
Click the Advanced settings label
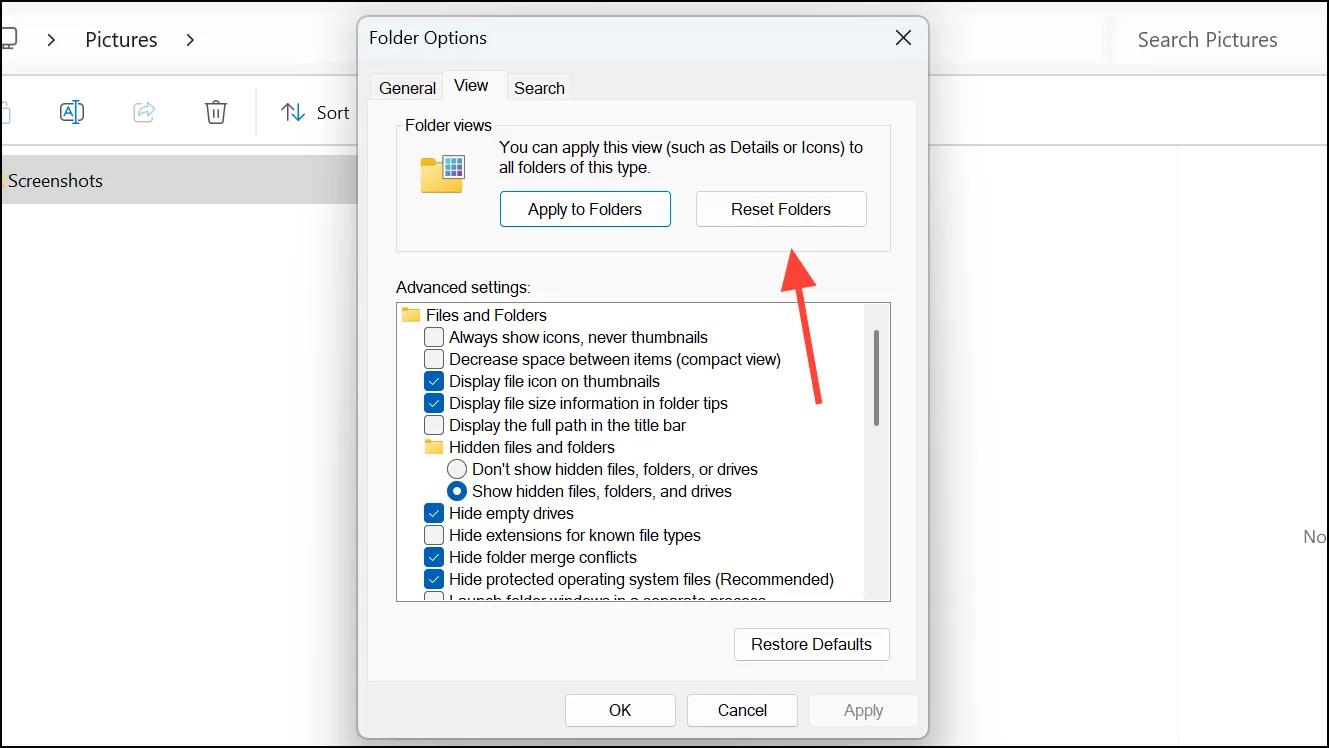463,287
